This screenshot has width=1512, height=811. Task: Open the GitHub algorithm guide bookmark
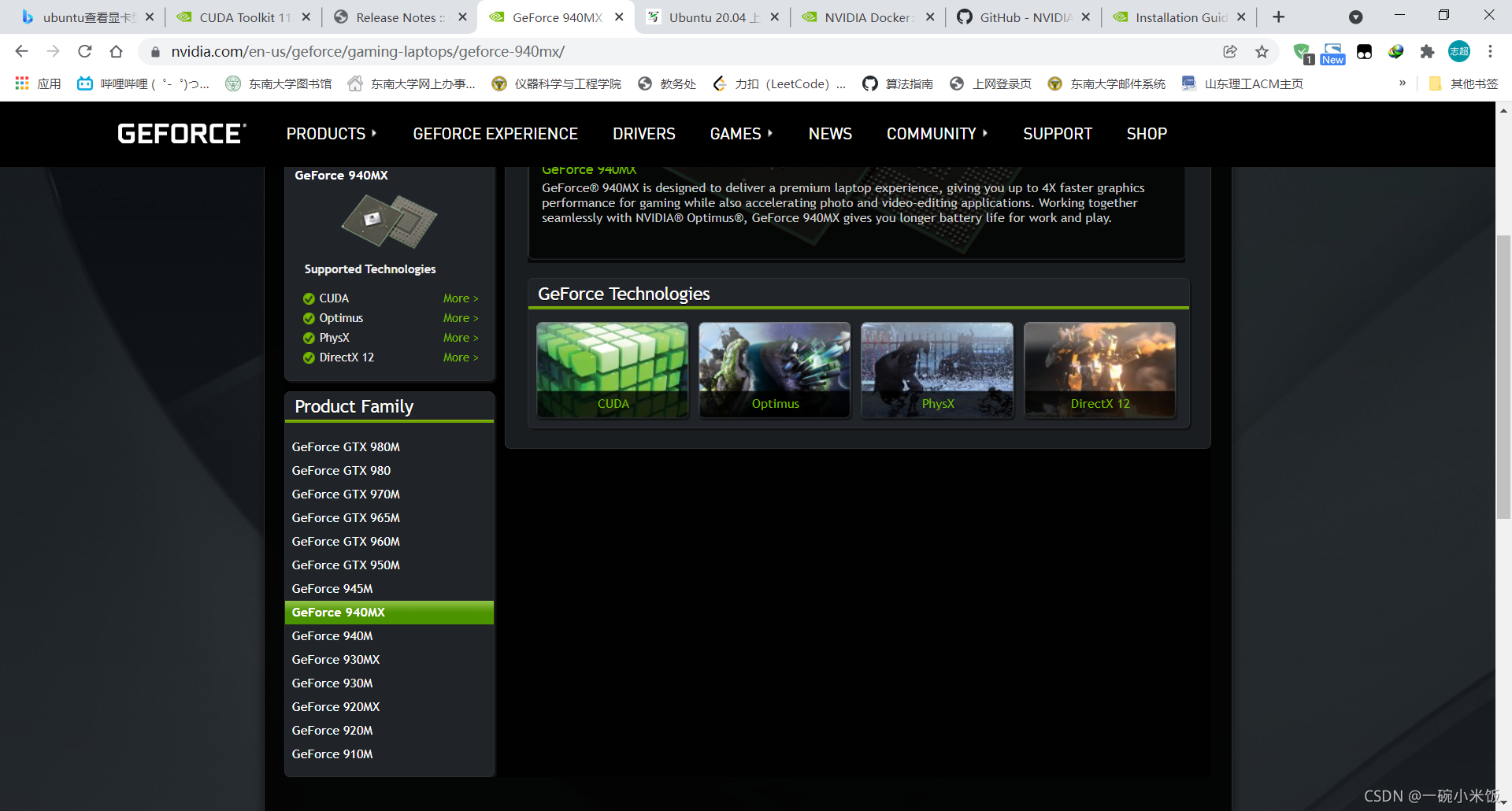898,83
